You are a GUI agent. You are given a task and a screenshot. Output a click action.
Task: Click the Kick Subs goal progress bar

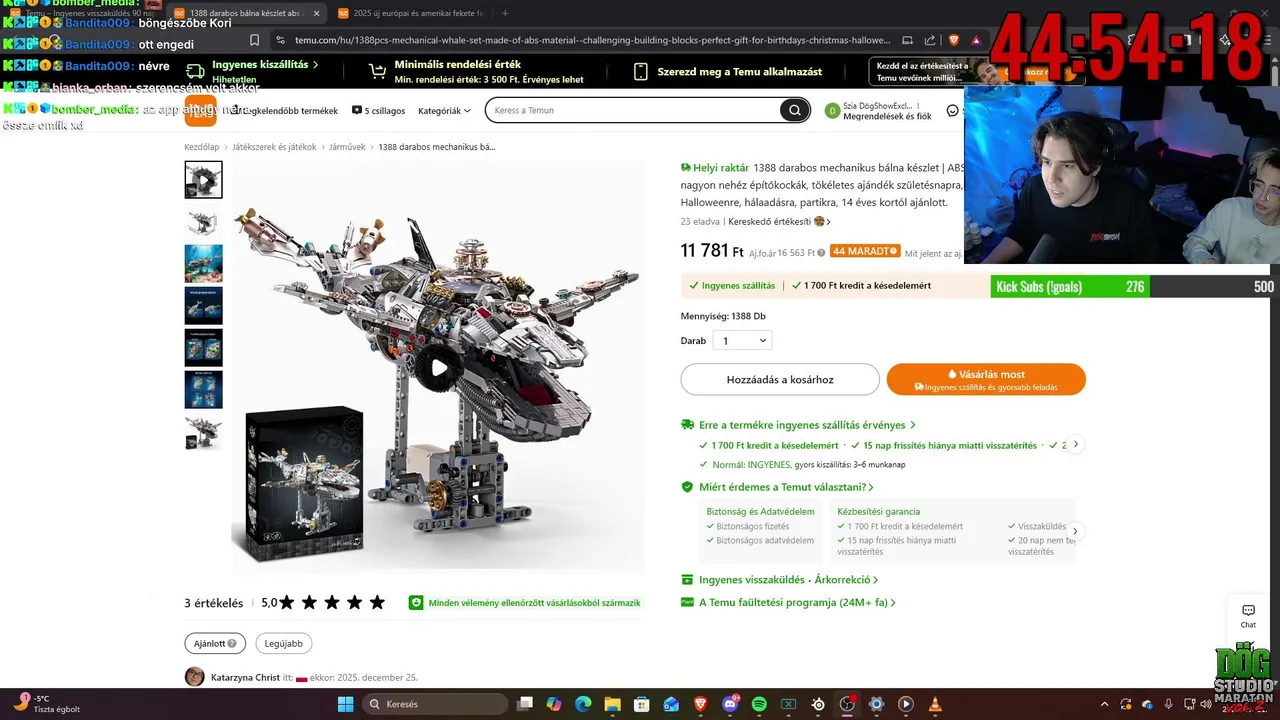[1133, 287]
